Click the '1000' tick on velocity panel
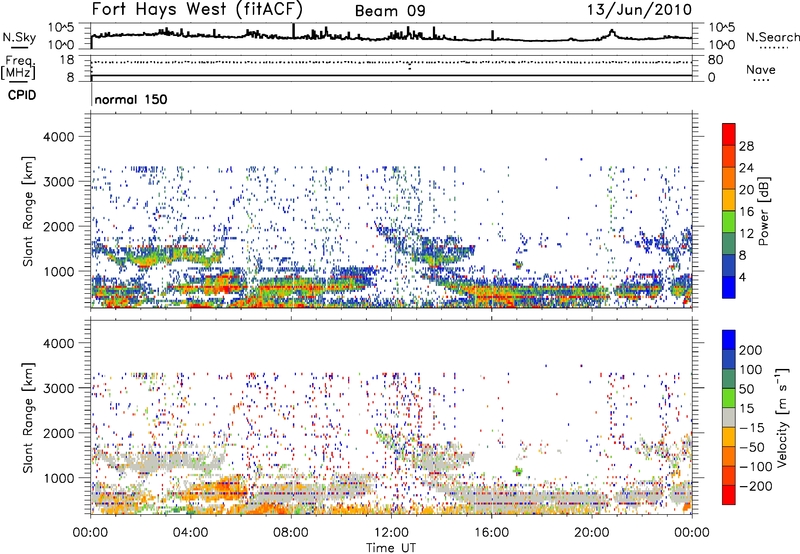This screenshot has height=554, width=800. point(58,479)
